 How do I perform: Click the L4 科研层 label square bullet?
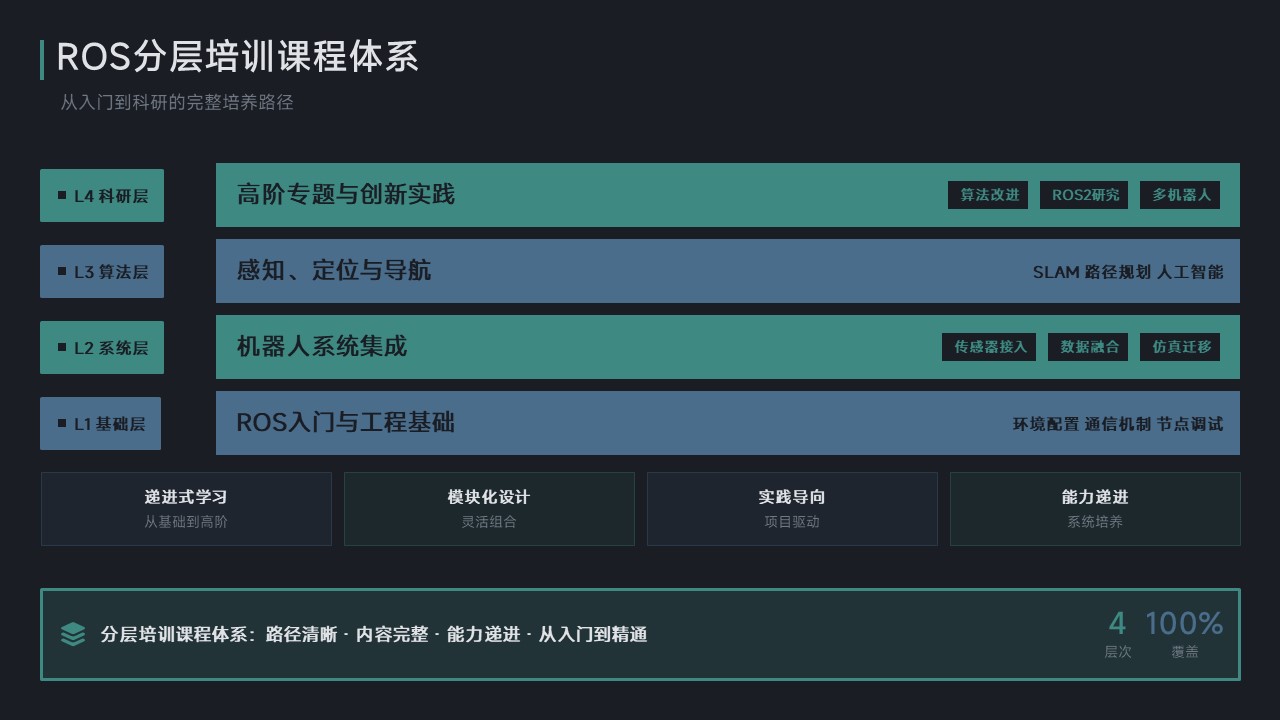coord(62,195)
